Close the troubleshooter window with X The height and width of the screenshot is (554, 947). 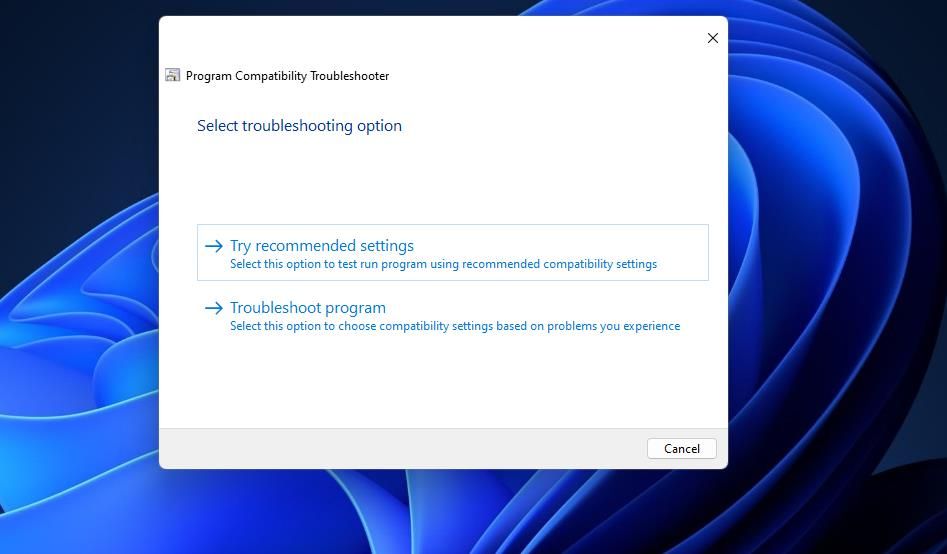pos(713,38)
